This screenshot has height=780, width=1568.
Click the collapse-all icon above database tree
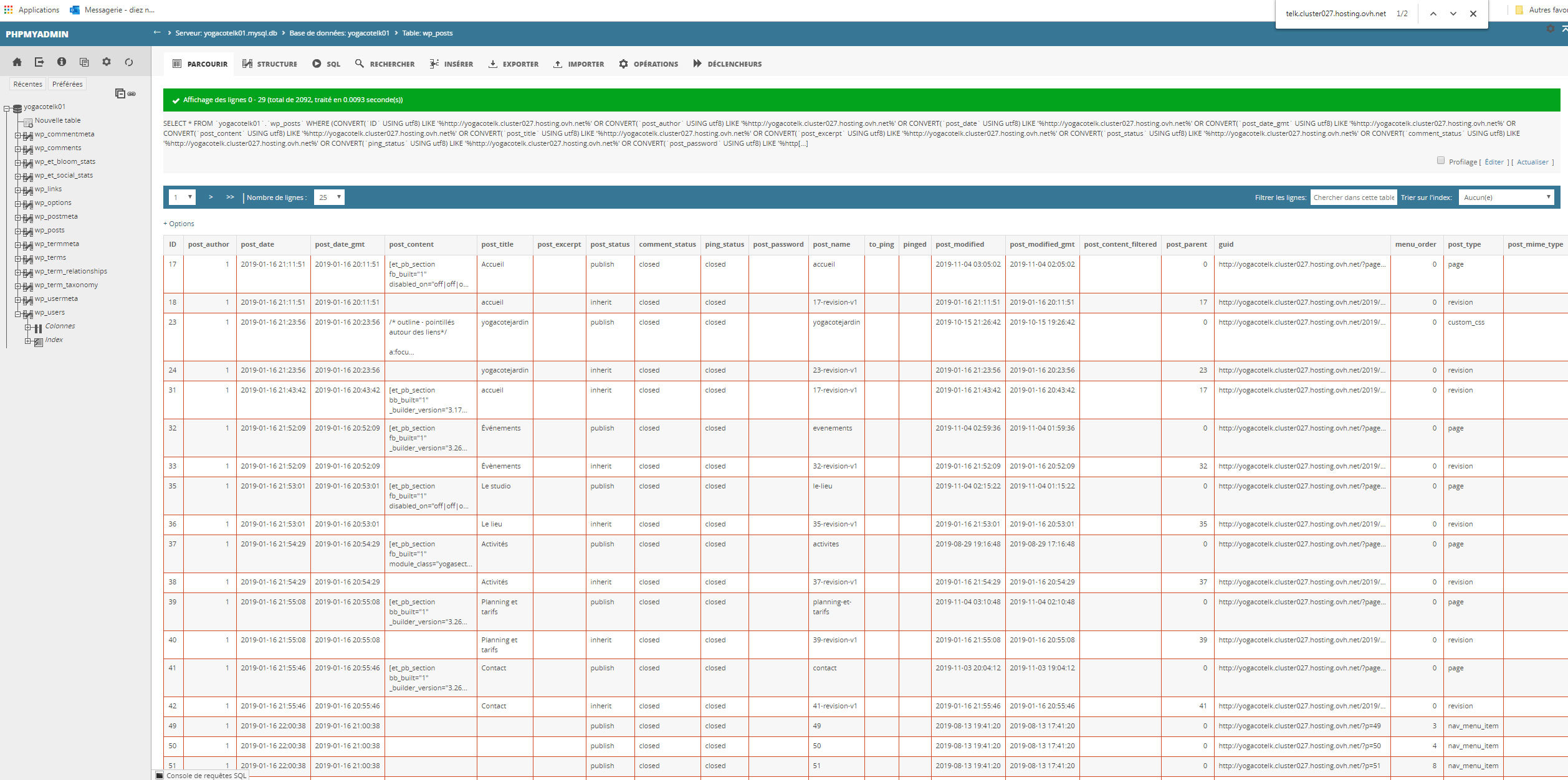click(x=120, y=93)
